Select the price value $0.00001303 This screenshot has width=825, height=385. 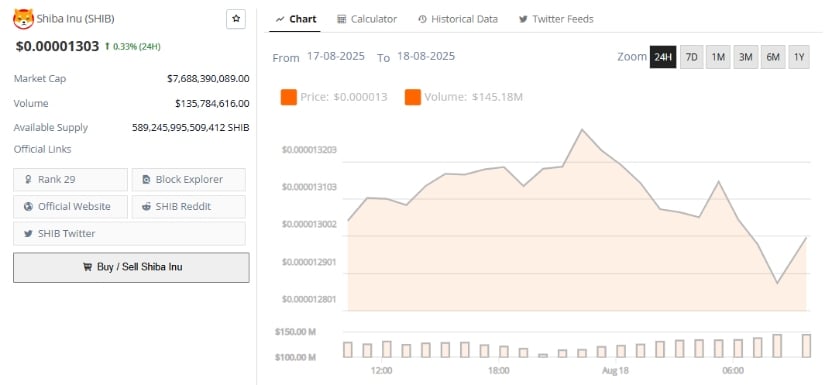(57, 46)
